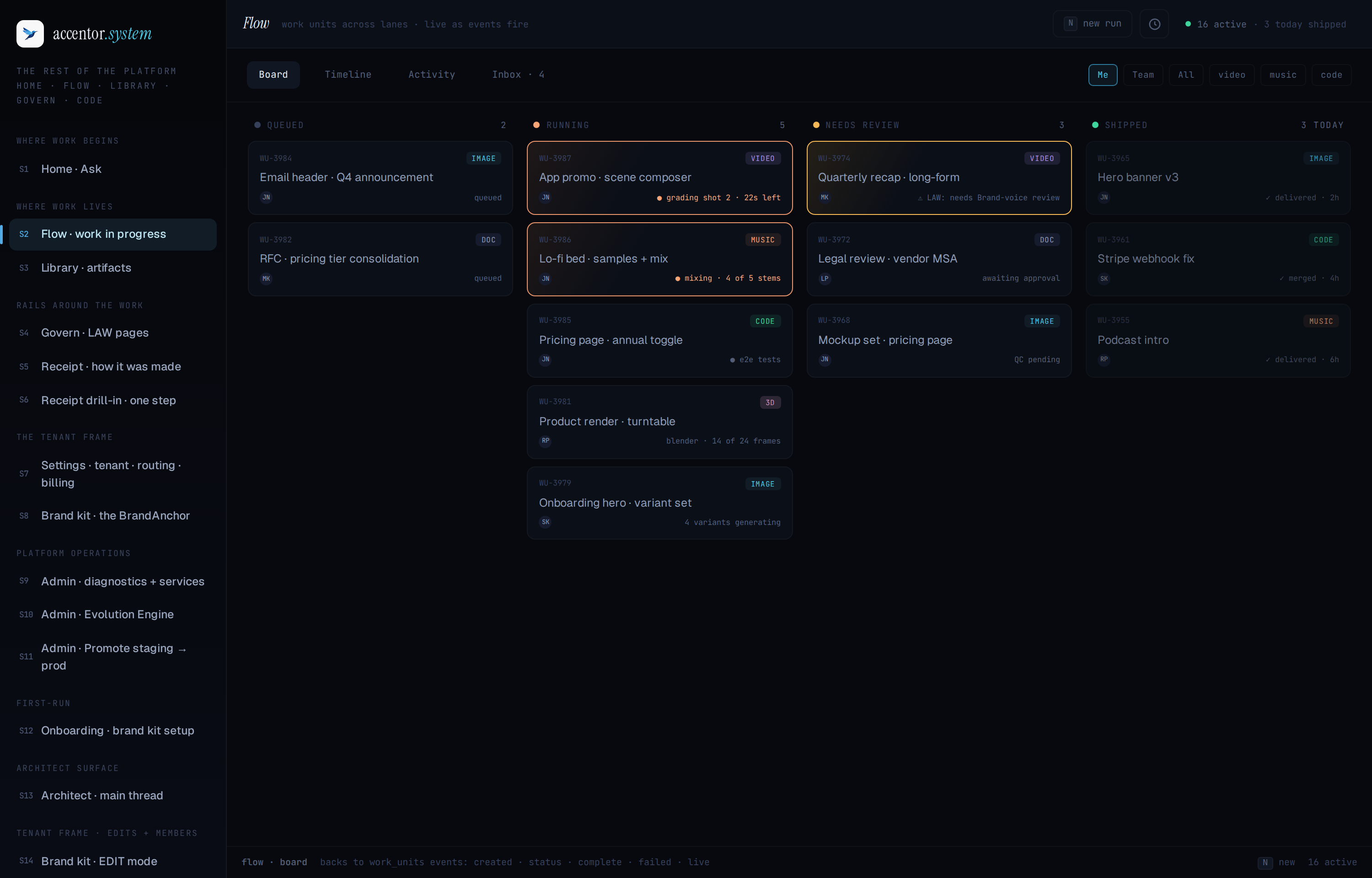Click the SHIPPED column header
Image resolution: width=1372 pixels, height=878 pixels.
(x=1218, y=125)
